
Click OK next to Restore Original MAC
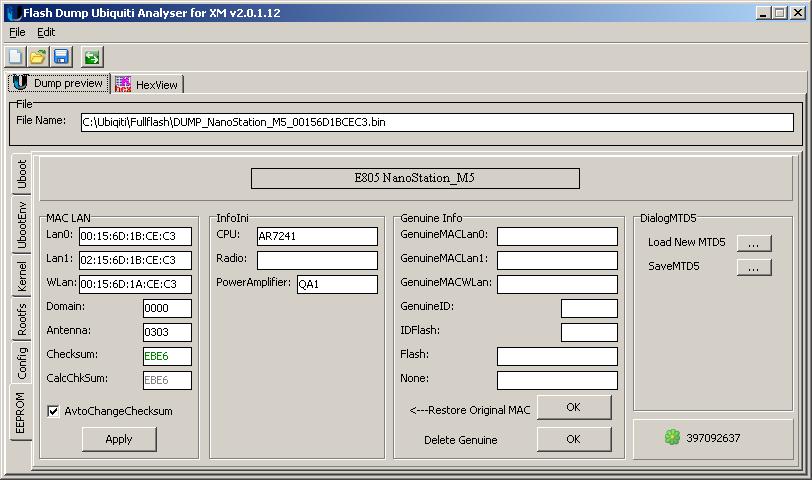(x=574, y=408)
